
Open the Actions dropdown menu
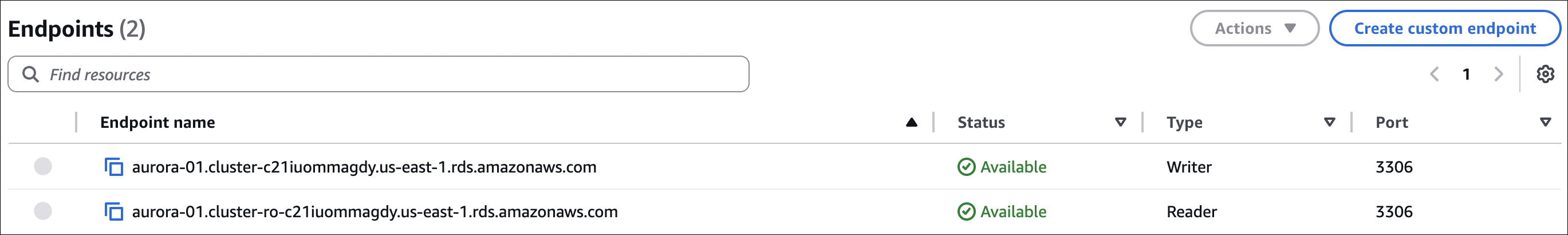pos(1254,29)
